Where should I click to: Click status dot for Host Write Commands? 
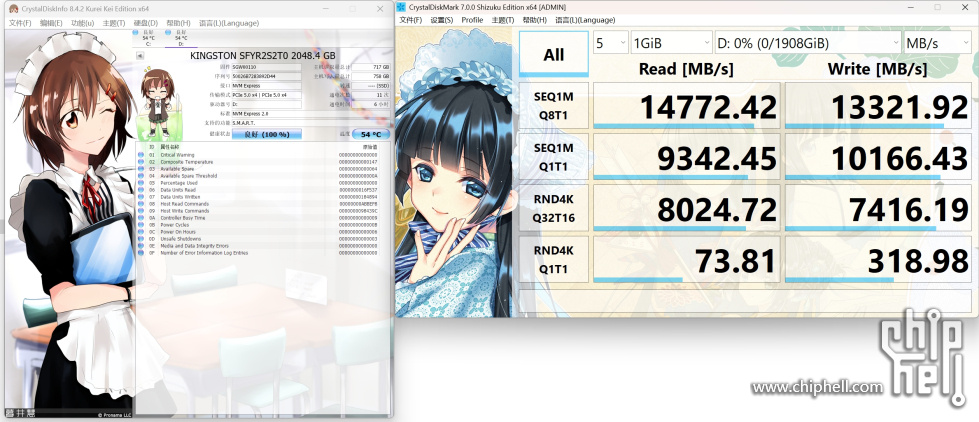141,211
